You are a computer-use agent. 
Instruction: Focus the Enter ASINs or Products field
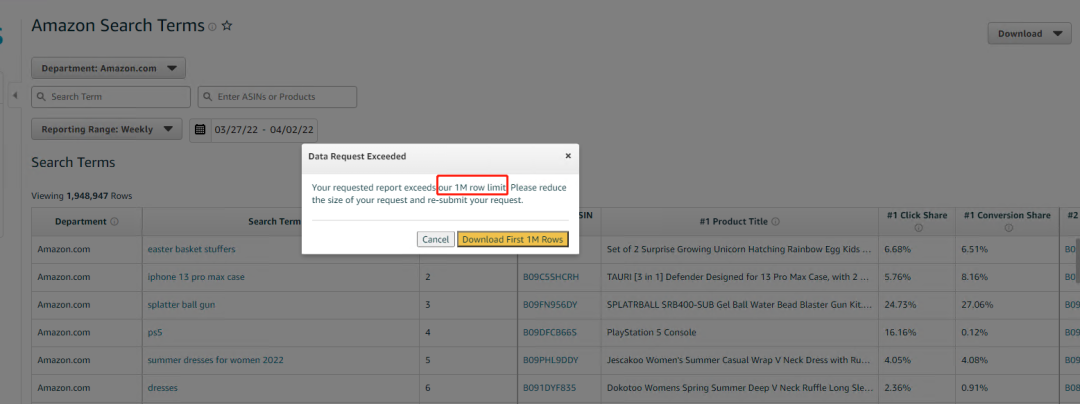[x=278, y=97]
